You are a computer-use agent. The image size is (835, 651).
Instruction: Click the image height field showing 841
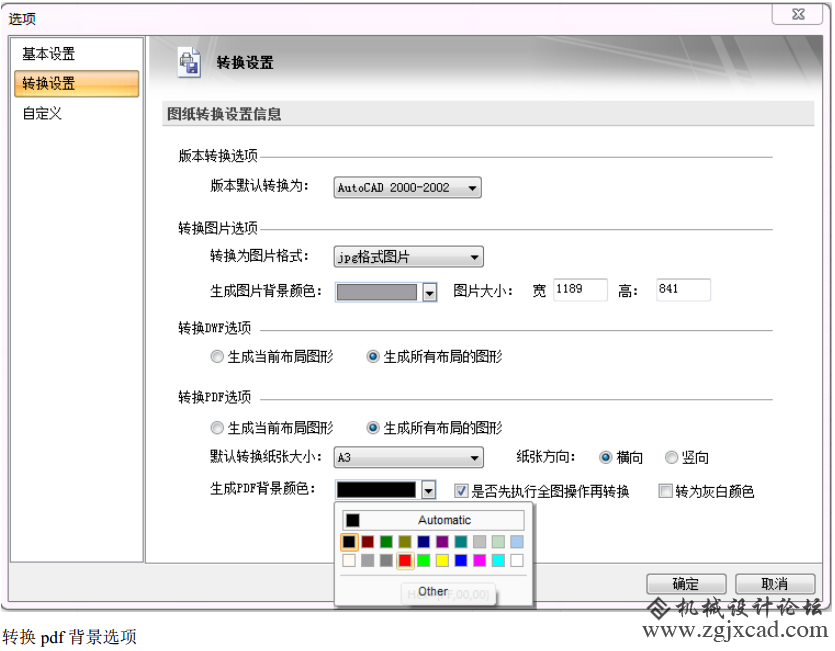click(683, 290)
